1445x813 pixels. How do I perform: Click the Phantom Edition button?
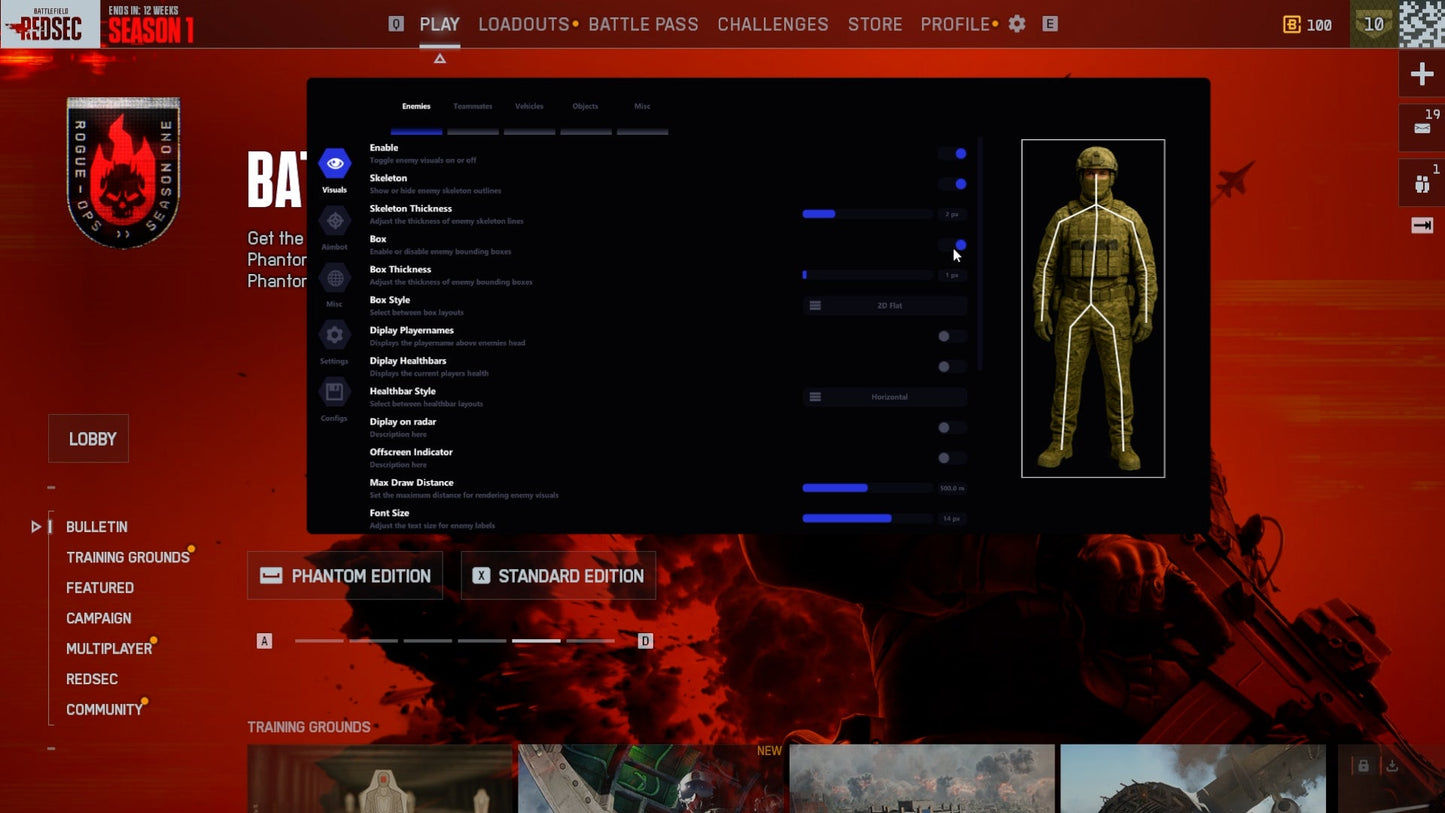click(x=345, y=576)
